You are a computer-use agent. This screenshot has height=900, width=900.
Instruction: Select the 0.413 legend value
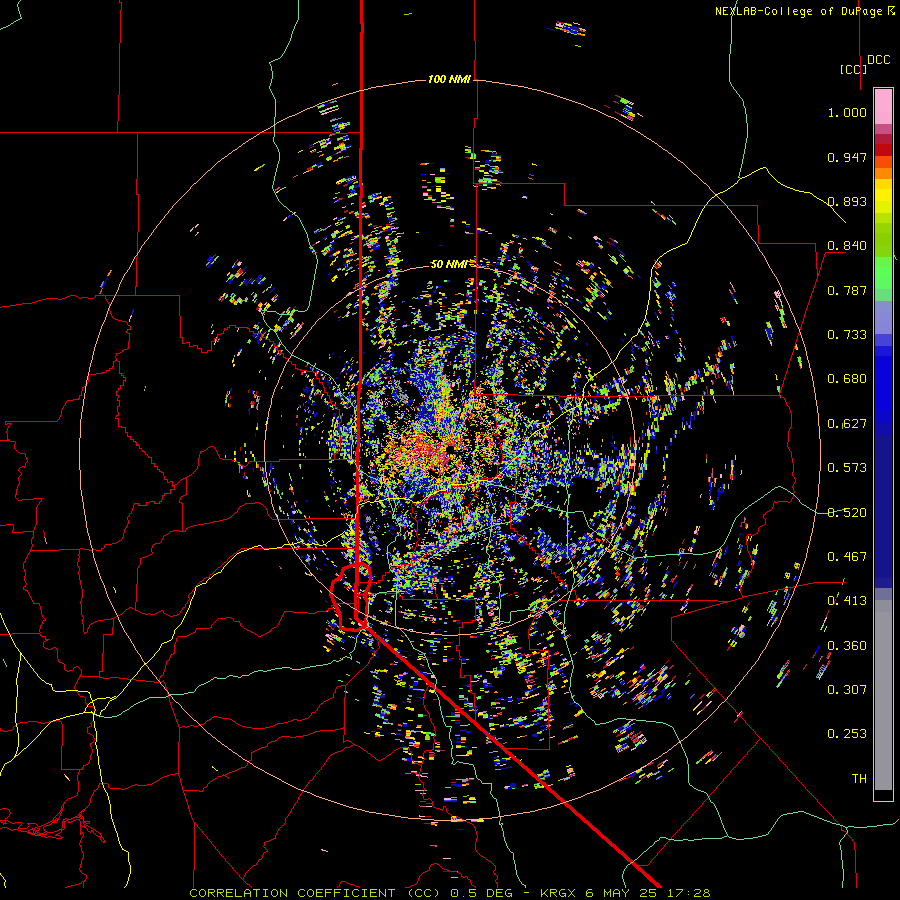click(x=847, y=601)
